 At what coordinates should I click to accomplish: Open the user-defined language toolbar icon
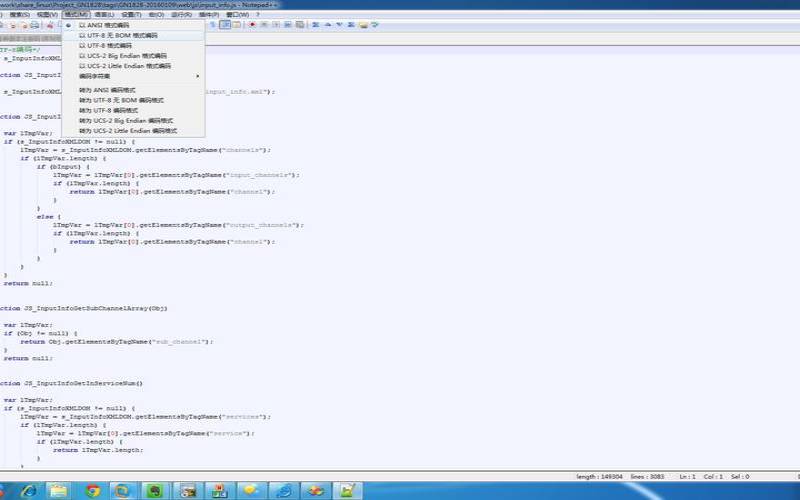click(237, 24)
